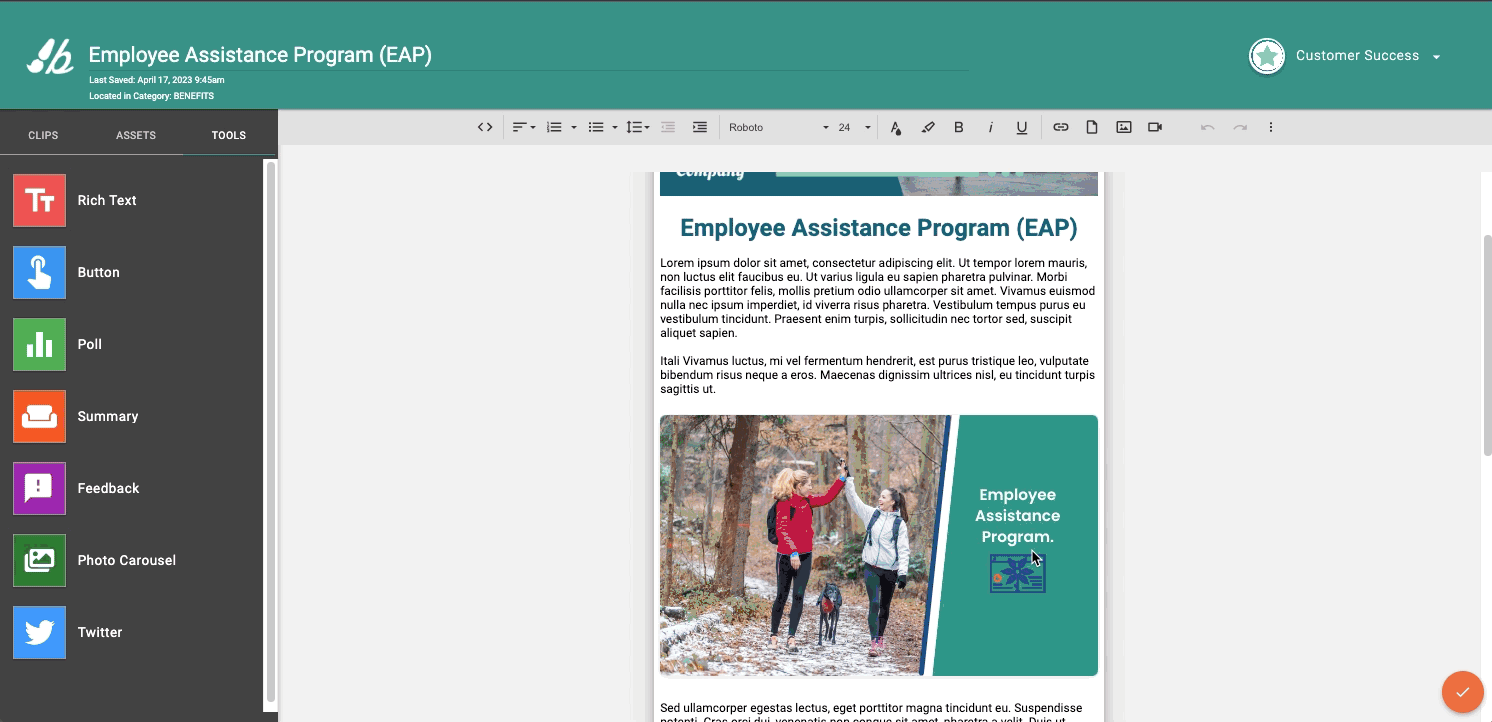
Task: Click the Twitter tool icon
Action: [x=39, y=632]
